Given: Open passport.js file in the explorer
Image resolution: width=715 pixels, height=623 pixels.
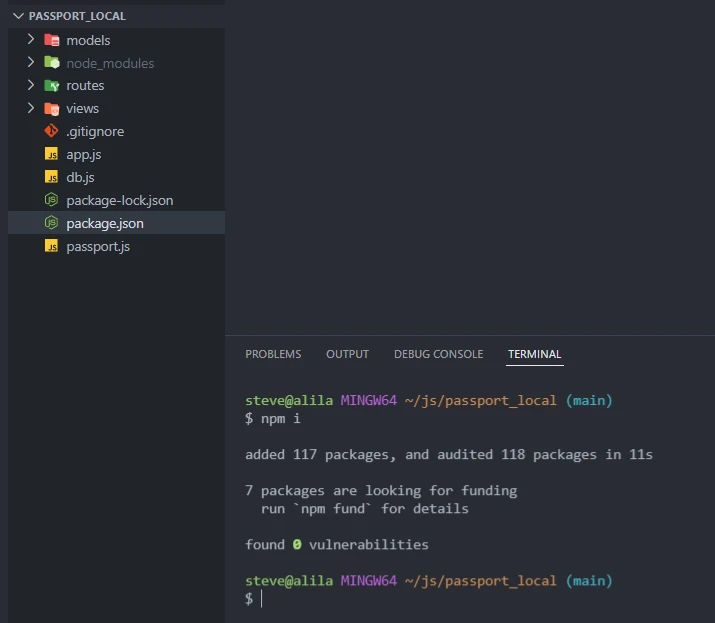Looking at the screenshot, I should coord(98,246).
